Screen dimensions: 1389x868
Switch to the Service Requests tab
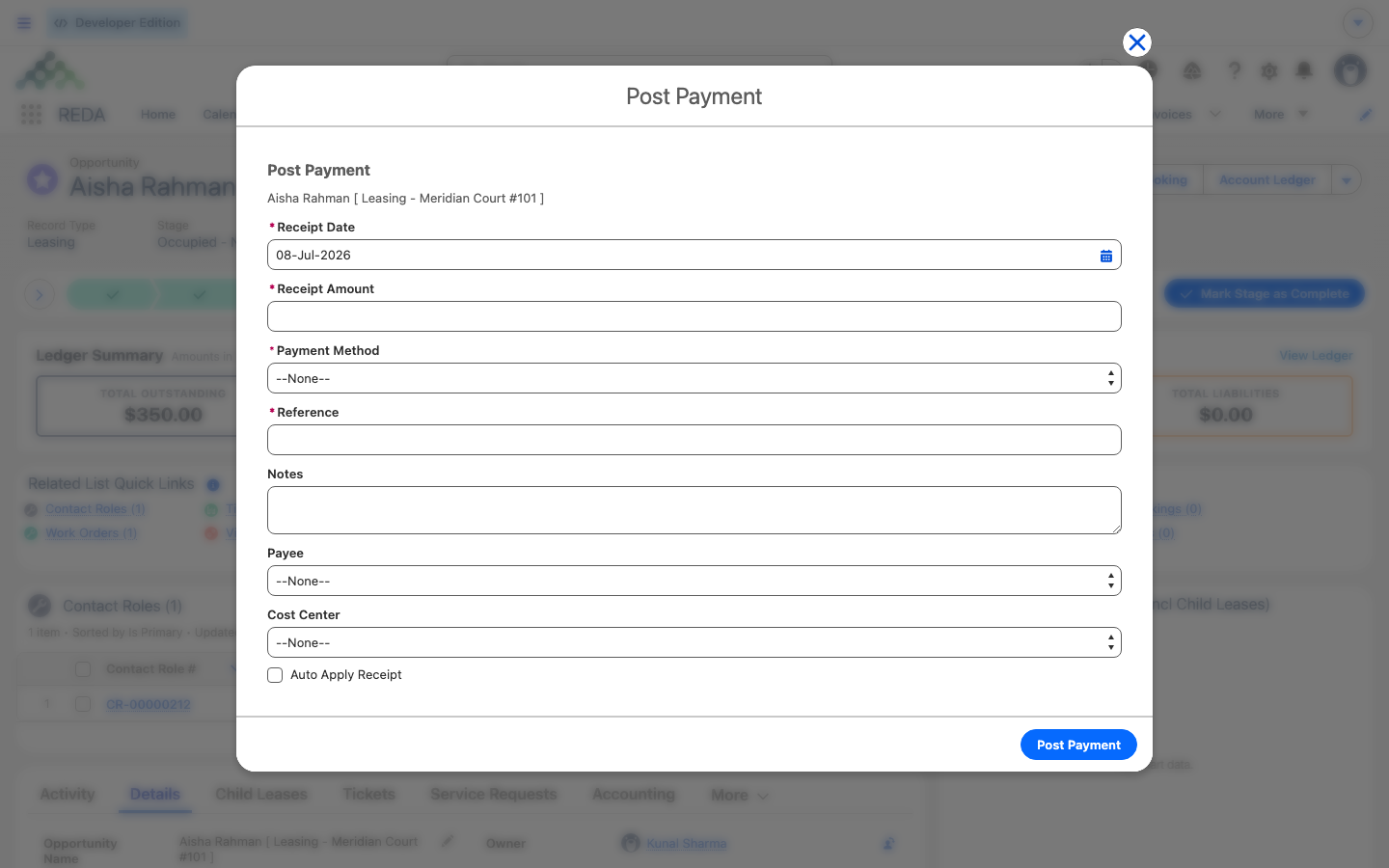click(494, 795)
